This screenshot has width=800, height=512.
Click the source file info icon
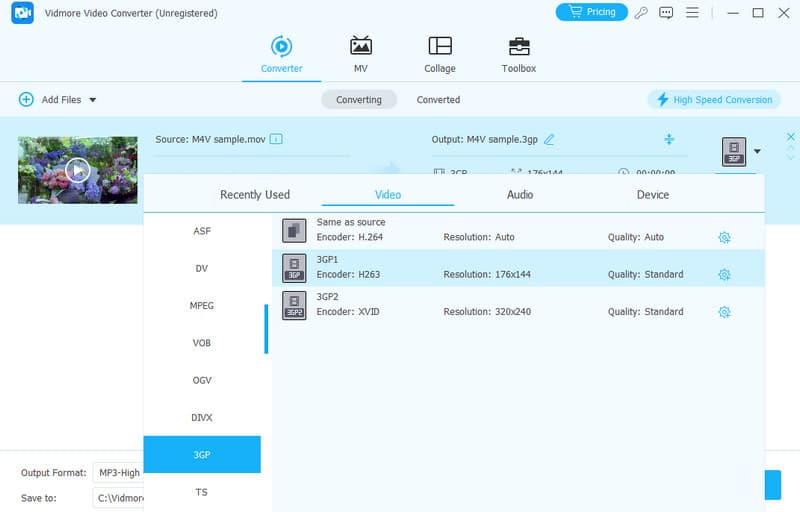pyautogui.click(x=276, y=139)
